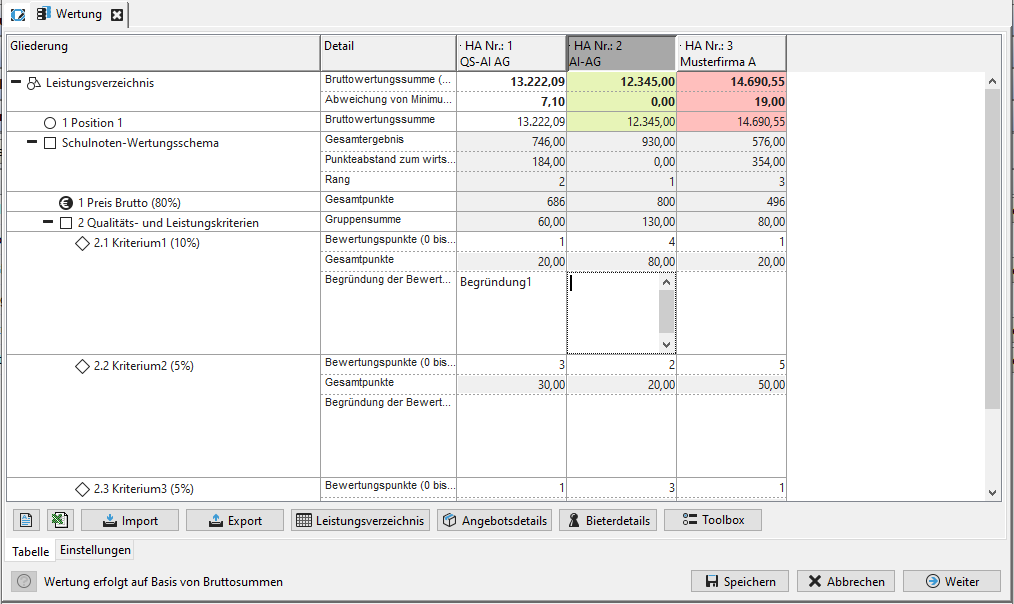Select tree row 2.3 Kriterium3 (5%)
This screenshot has width=1014, height=604.
click(x=164, y=489)
